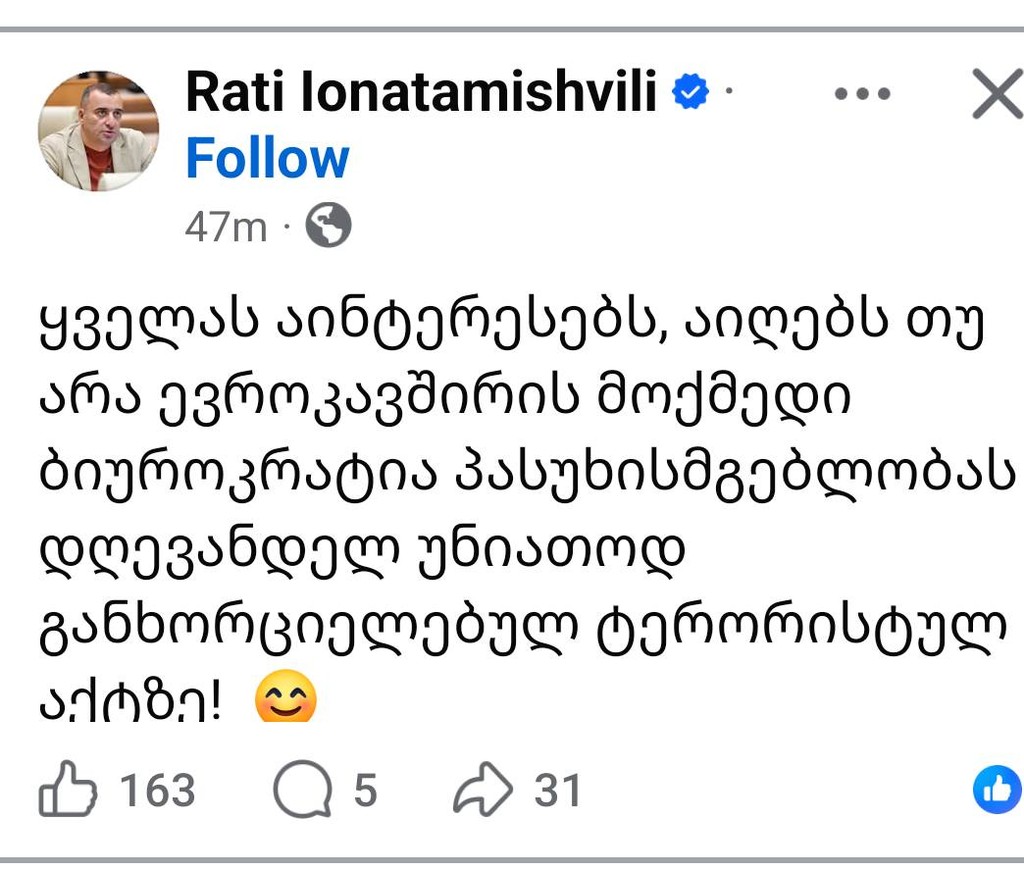Click the public audience globe icon
This screenshot has width=1024, height=869.
330,225
